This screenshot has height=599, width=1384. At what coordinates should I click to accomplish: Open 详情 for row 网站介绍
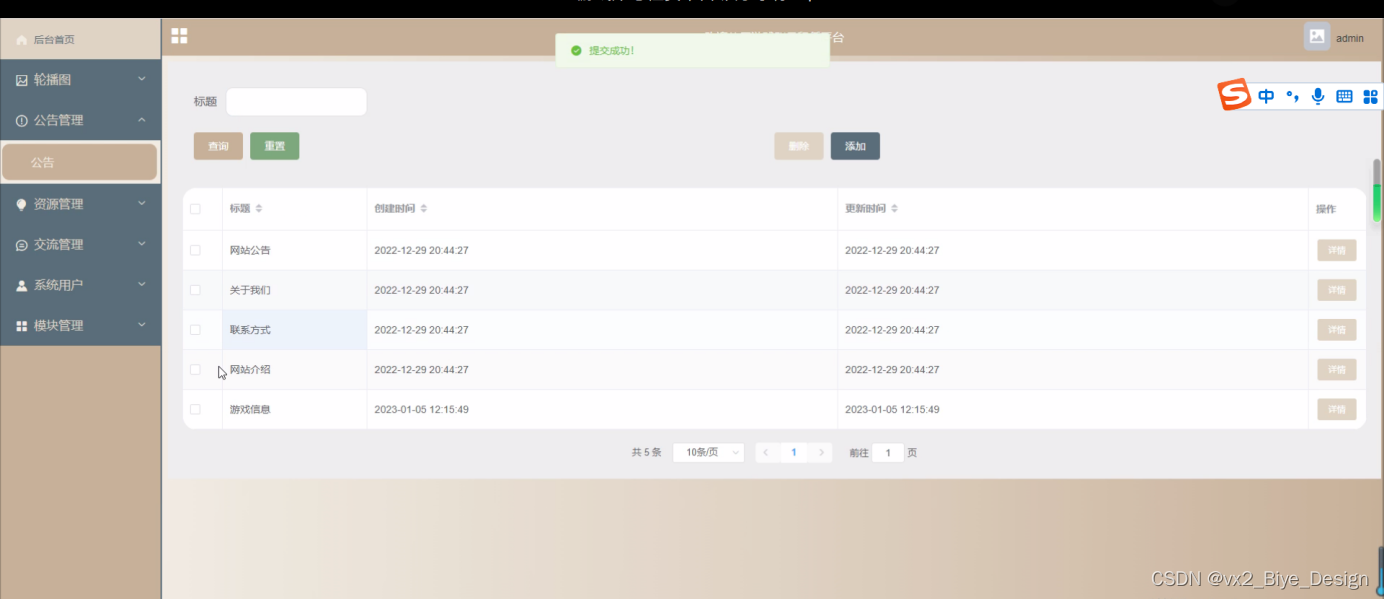1336,370
